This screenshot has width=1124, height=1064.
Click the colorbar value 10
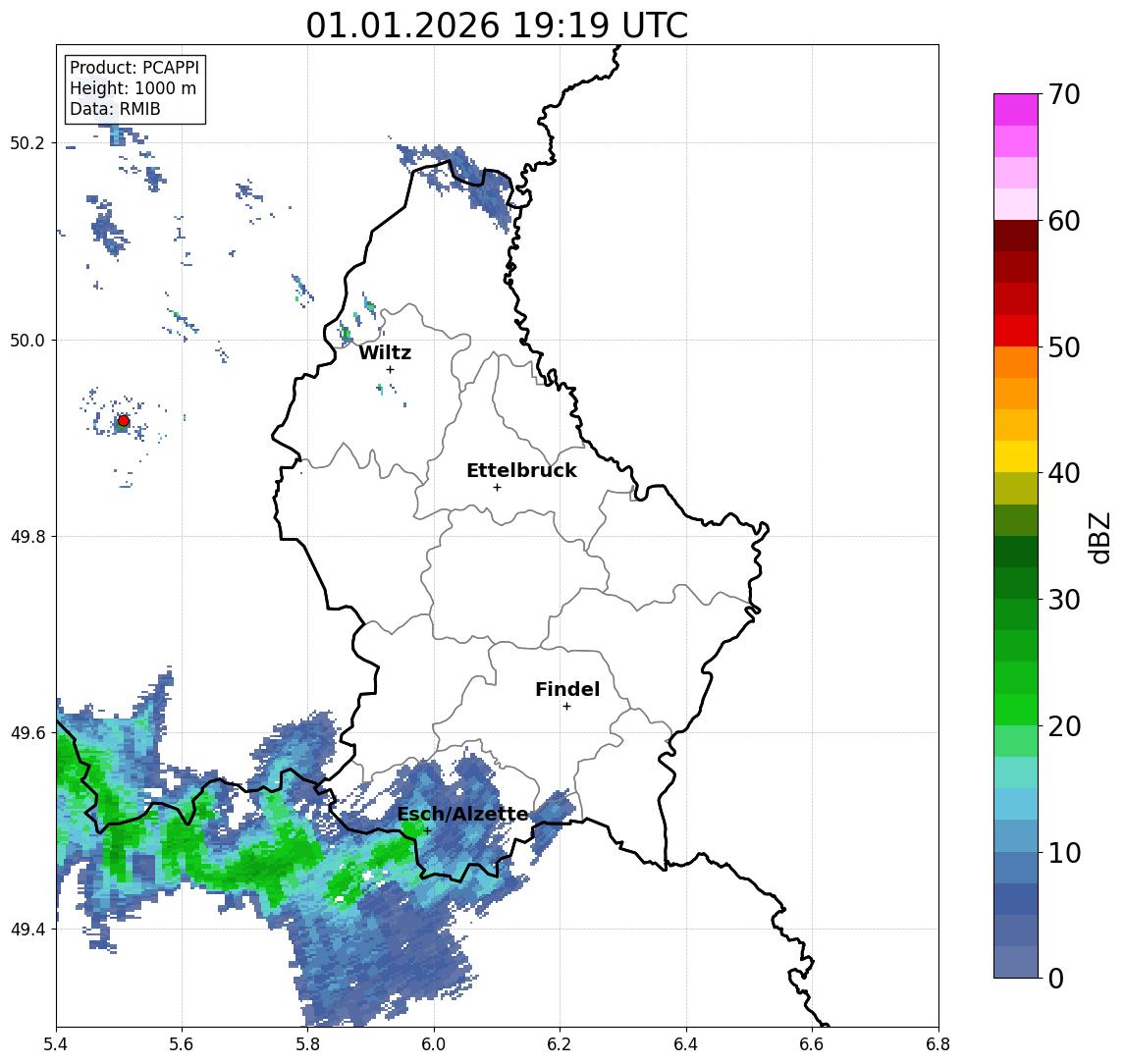coord(1064,852)
